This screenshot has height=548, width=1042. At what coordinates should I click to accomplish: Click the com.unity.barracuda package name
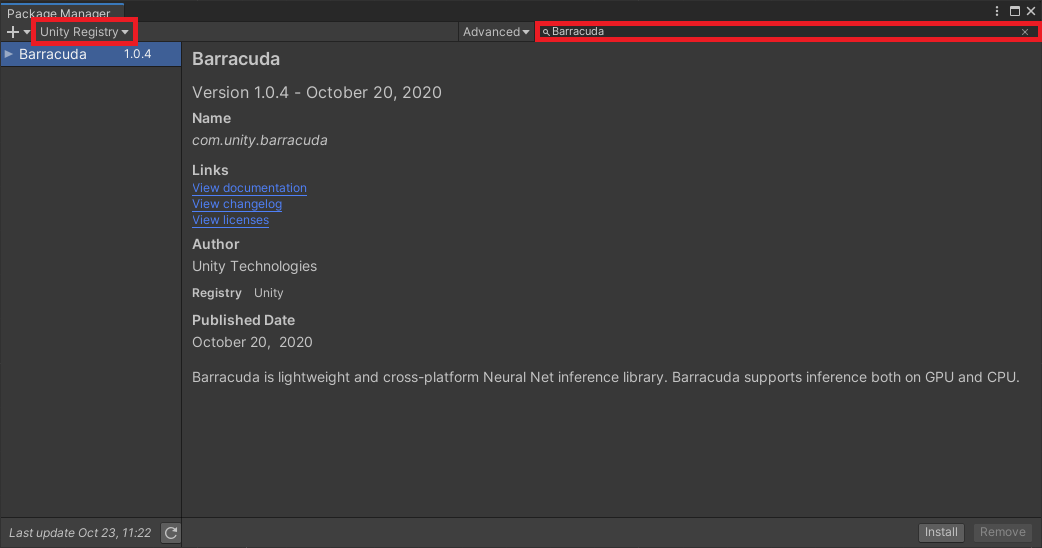click(260, 140)
